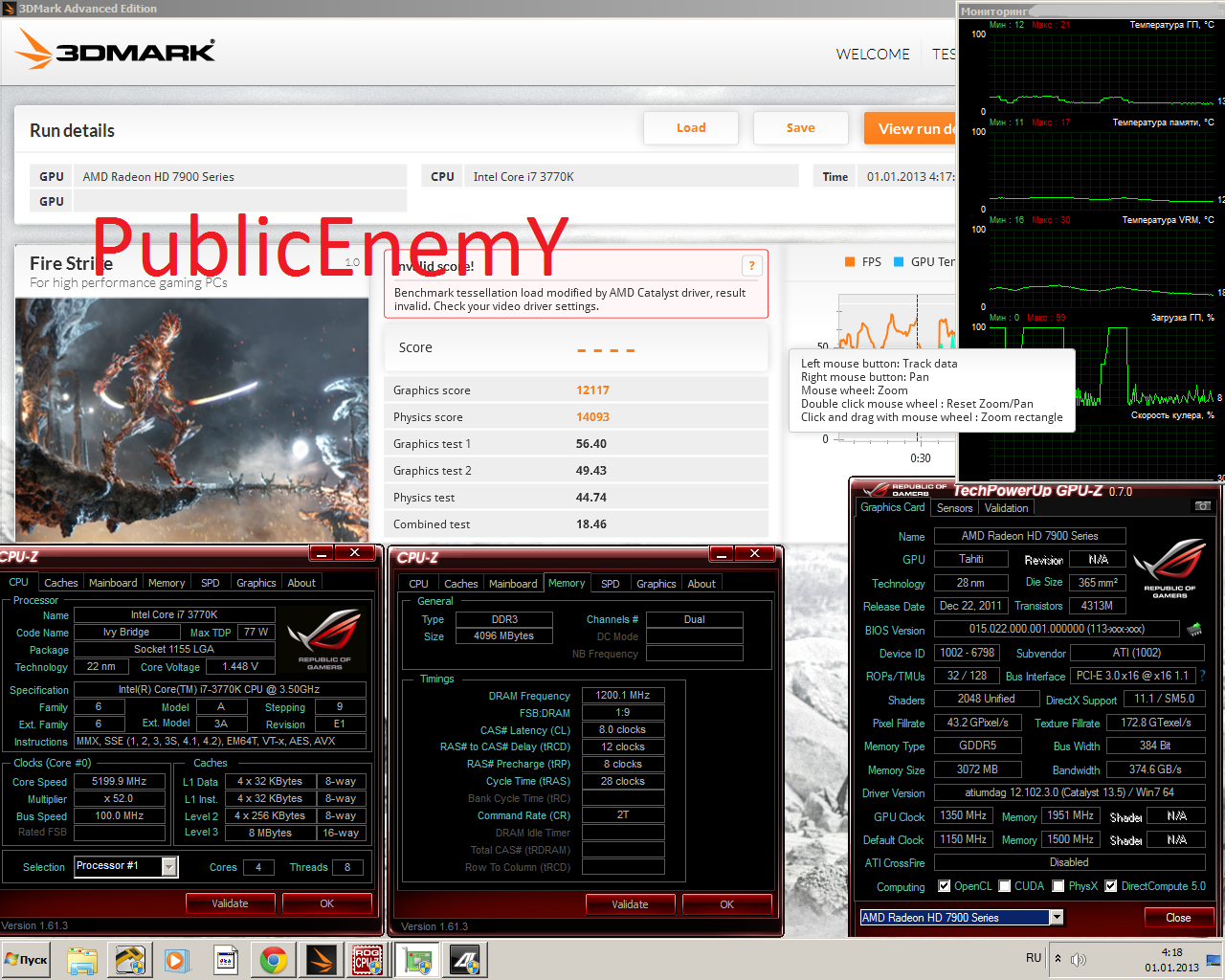Click the Physics score value 14093
Image resolution: width=1225 pixels, height=980 pixels.
592,417
